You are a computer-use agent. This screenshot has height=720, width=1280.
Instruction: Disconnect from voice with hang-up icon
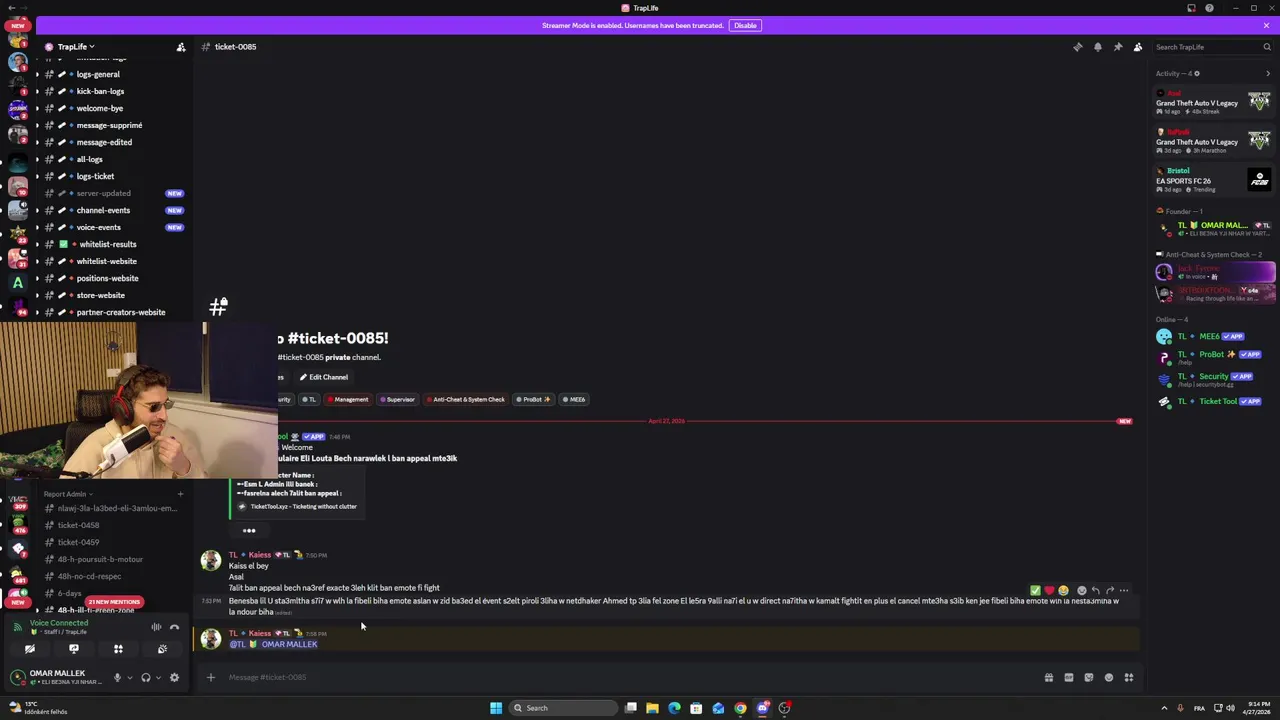[x=174, y=627]
